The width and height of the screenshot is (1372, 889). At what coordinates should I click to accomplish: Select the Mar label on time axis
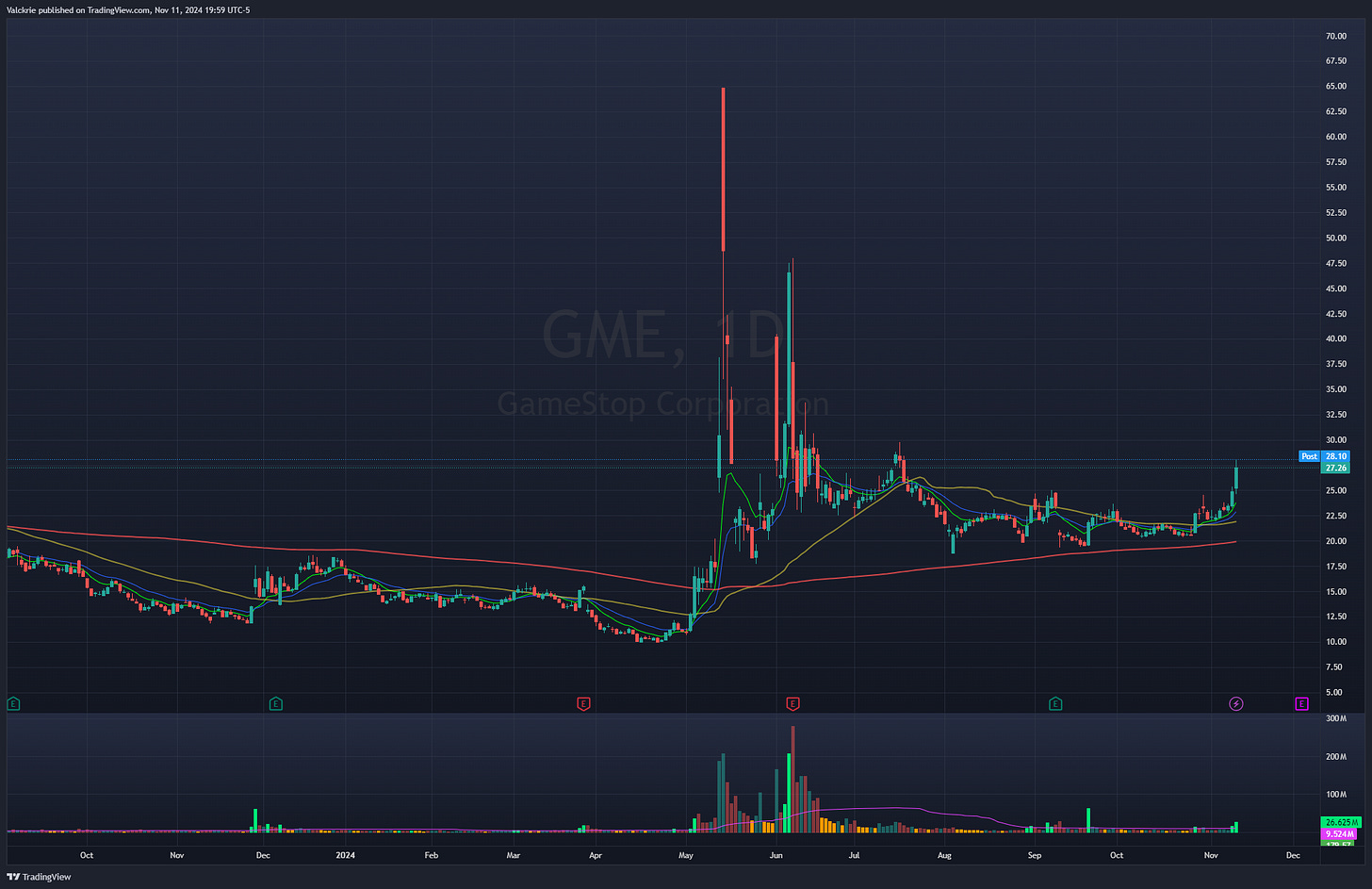tap(513, 855)
